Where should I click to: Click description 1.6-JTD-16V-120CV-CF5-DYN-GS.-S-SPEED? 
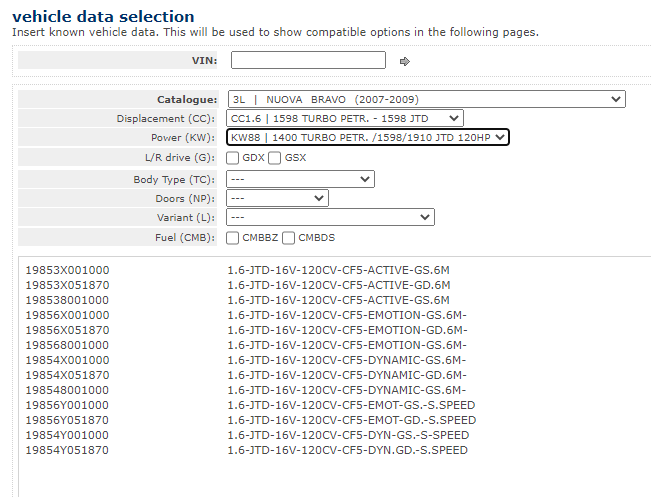[348, 435]
